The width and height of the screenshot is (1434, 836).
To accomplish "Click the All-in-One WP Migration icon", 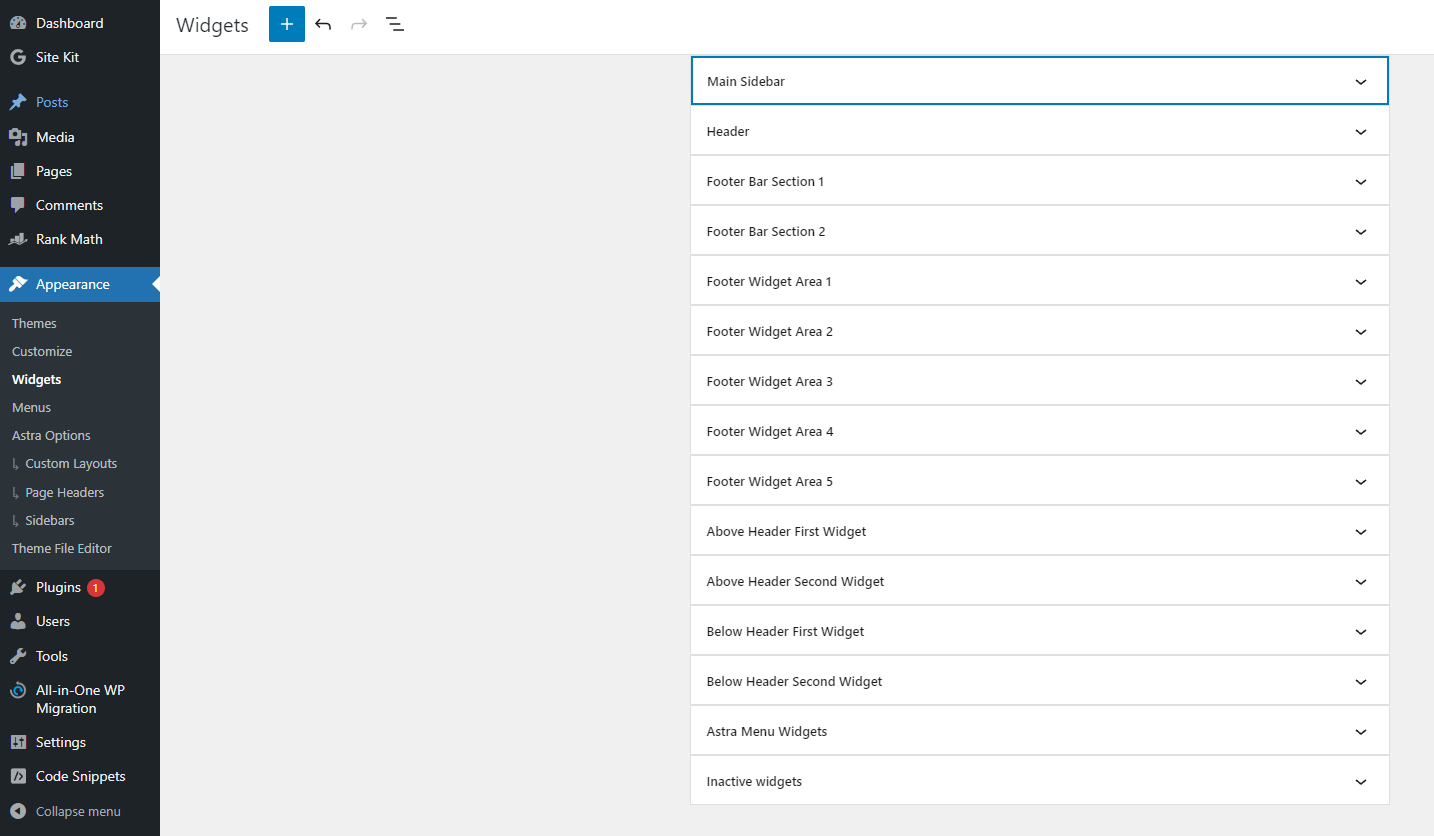I will click(x=17, y=689).
